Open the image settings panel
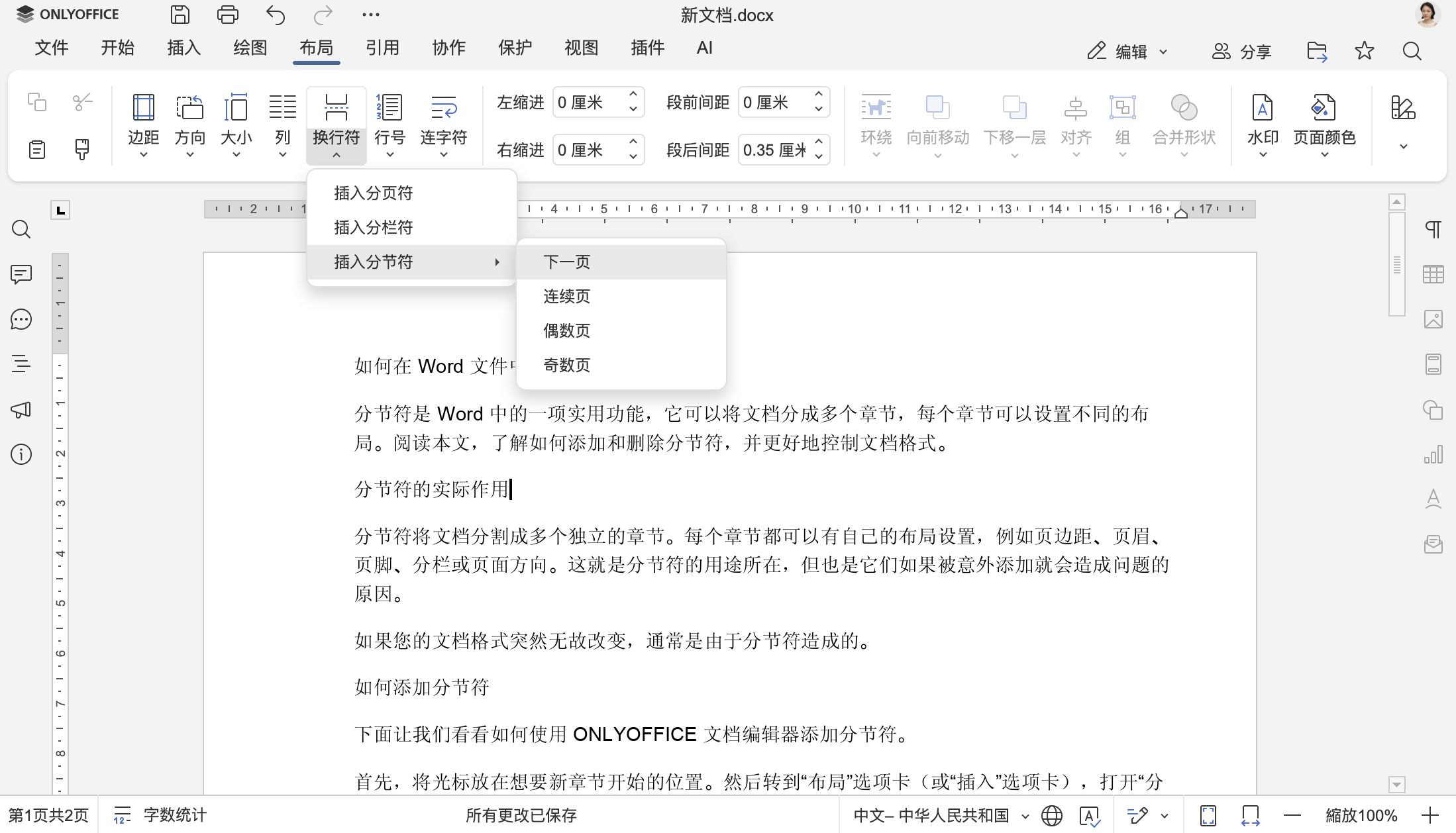Image resolution: width=1456 pixels, height=833 pixels. (x=1433, y=318)
